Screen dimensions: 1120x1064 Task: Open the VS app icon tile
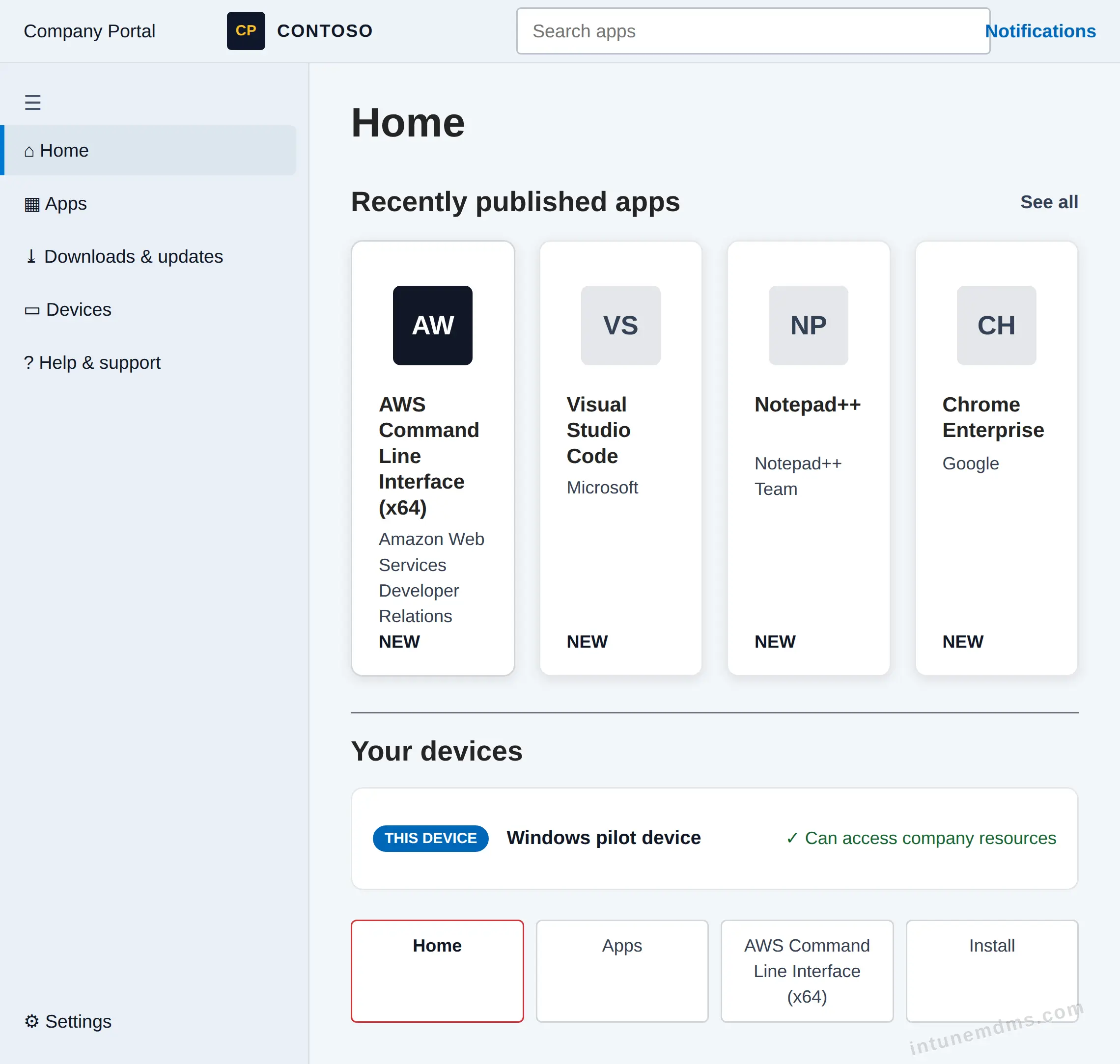[620, 326]
